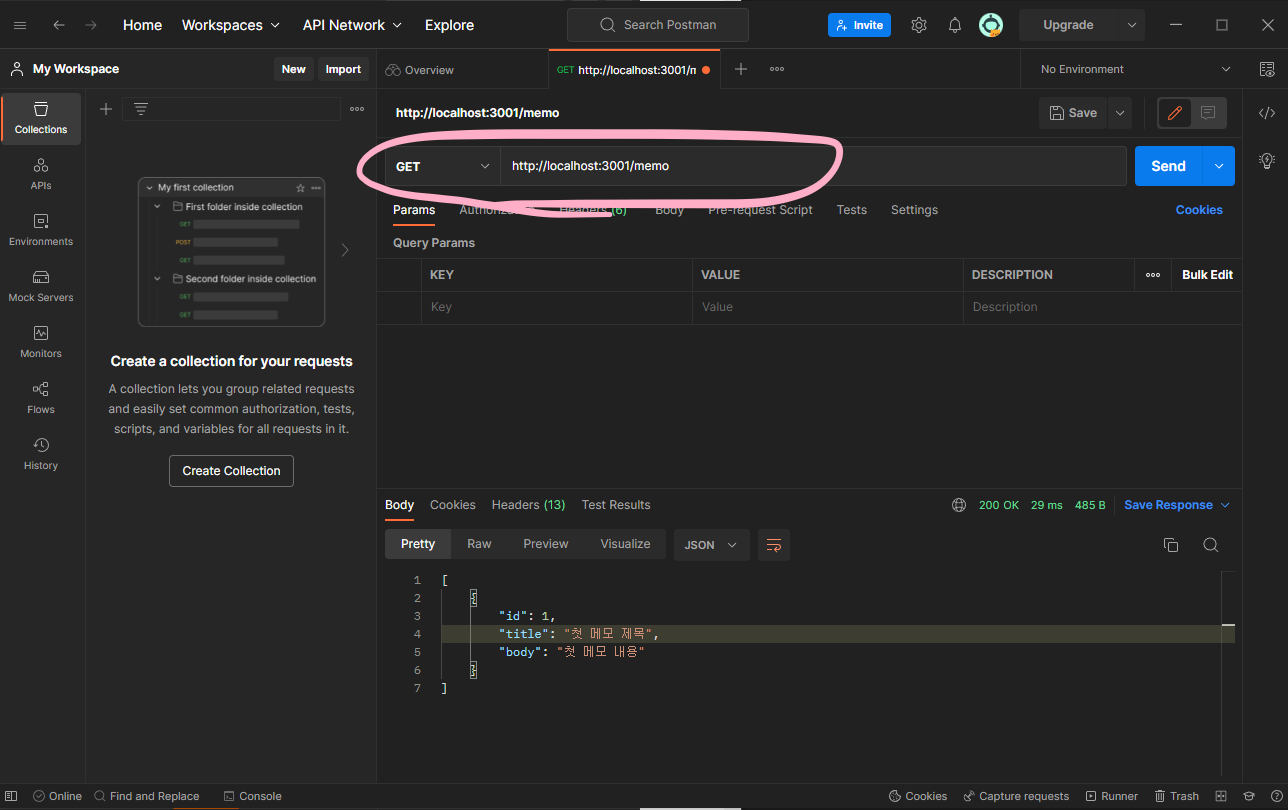Open the hamburger main menu
The width and height of the screenshot is (1288, 810).
(x=21, y=25)
